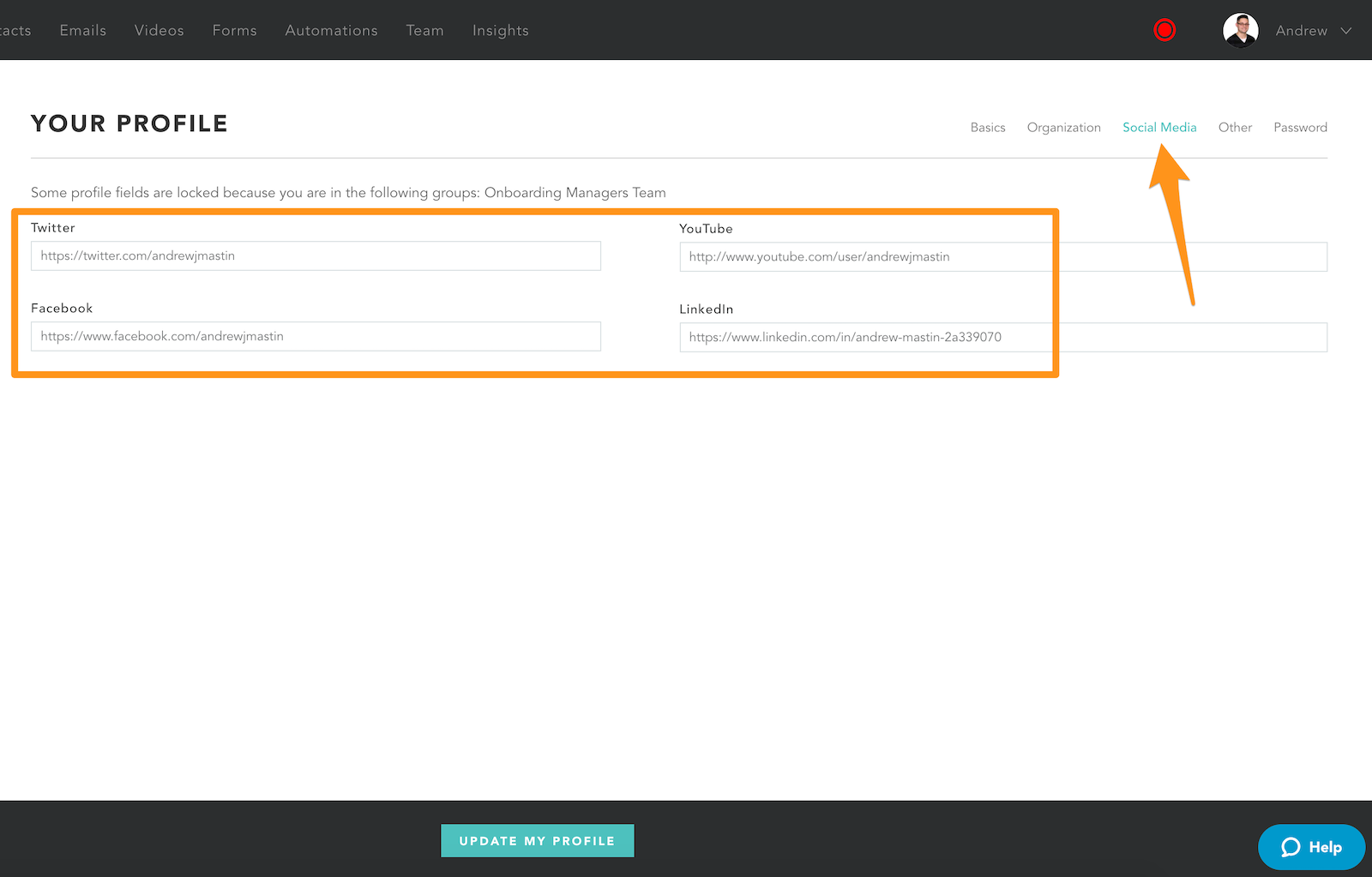1372x877 pixels.
Task: Click the Andrew username label
Action: pos(1301,30)
